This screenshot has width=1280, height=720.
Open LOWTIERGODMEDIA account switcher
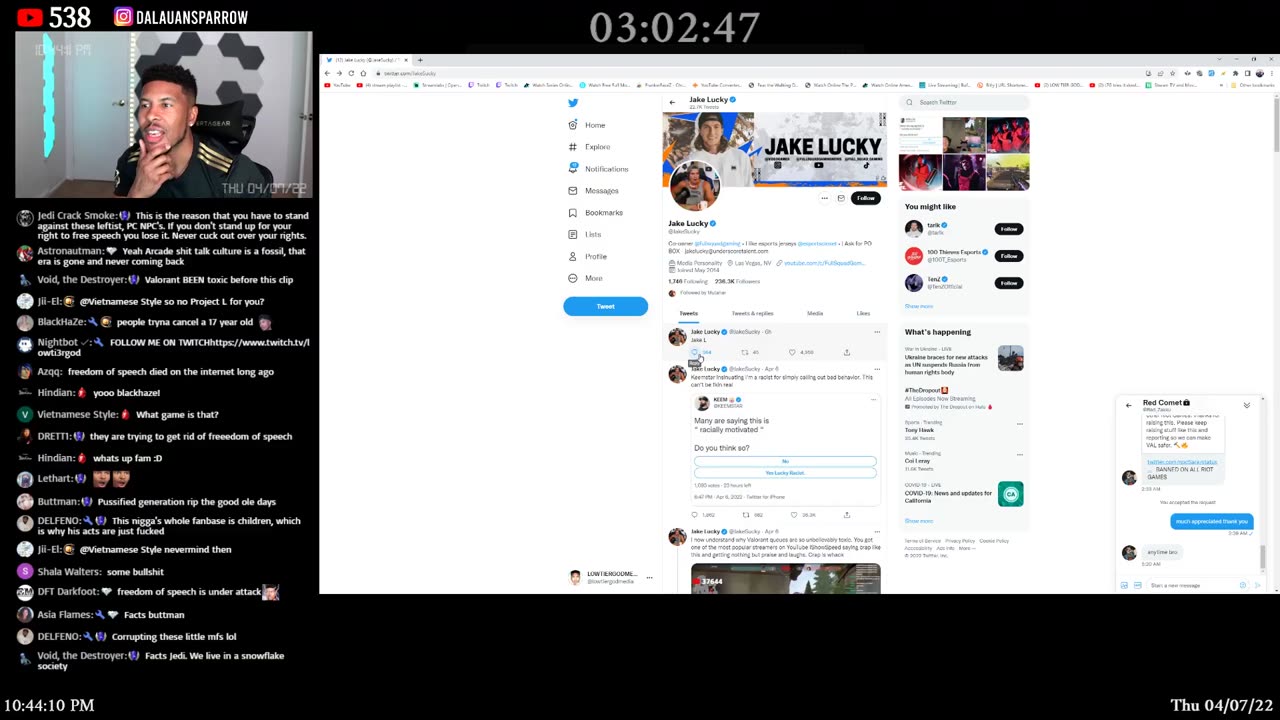pyautogui.click(x=610, y=577)
